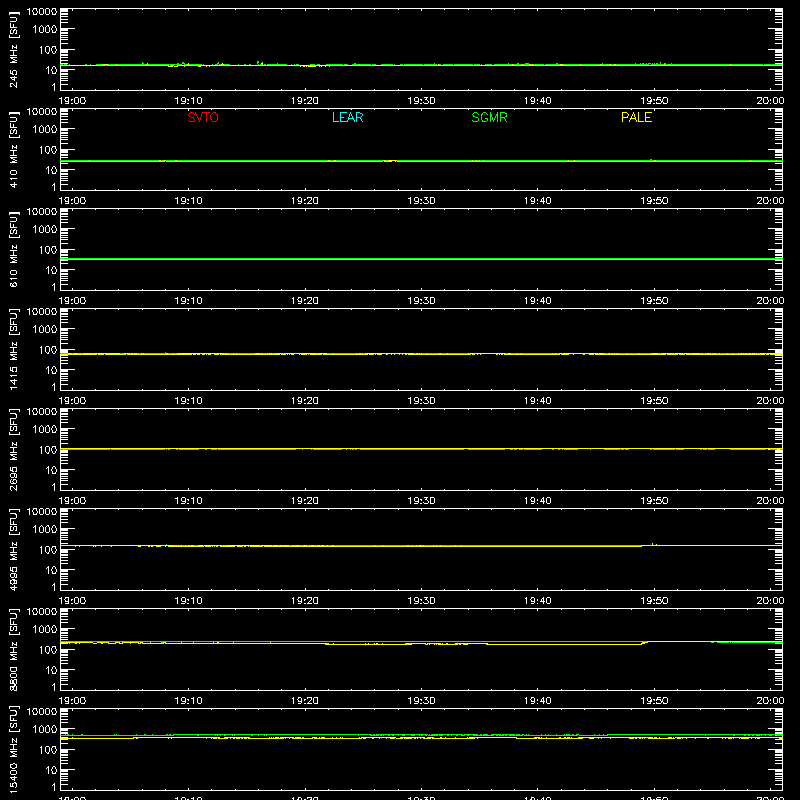This screenshot has width=800, height=800.
Task: Click the 2695 MHz [SFU] axis title
Action: 13,449
